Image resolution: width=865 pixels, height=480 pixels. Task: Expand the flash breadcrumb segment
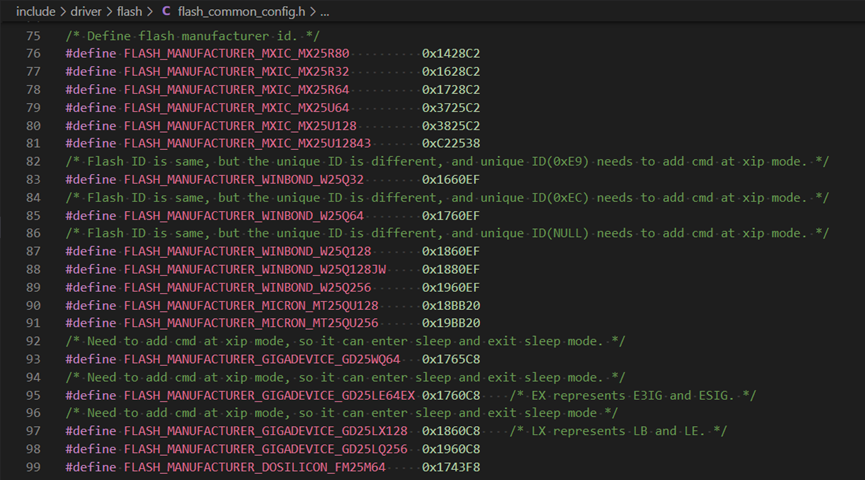131,12
